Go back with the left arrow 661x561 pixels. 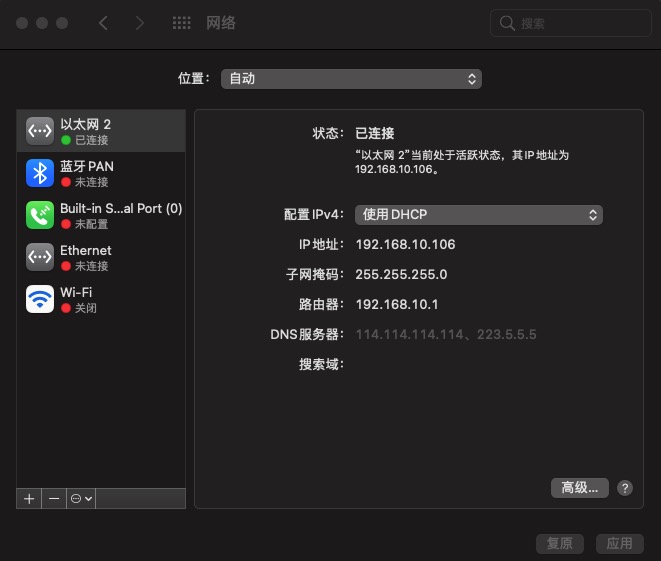(x=103, y=23)
